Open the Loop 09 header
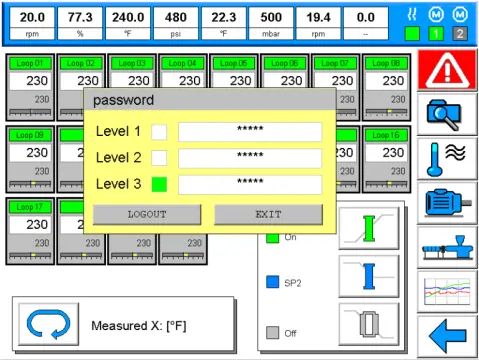 (x=30, y=135)
